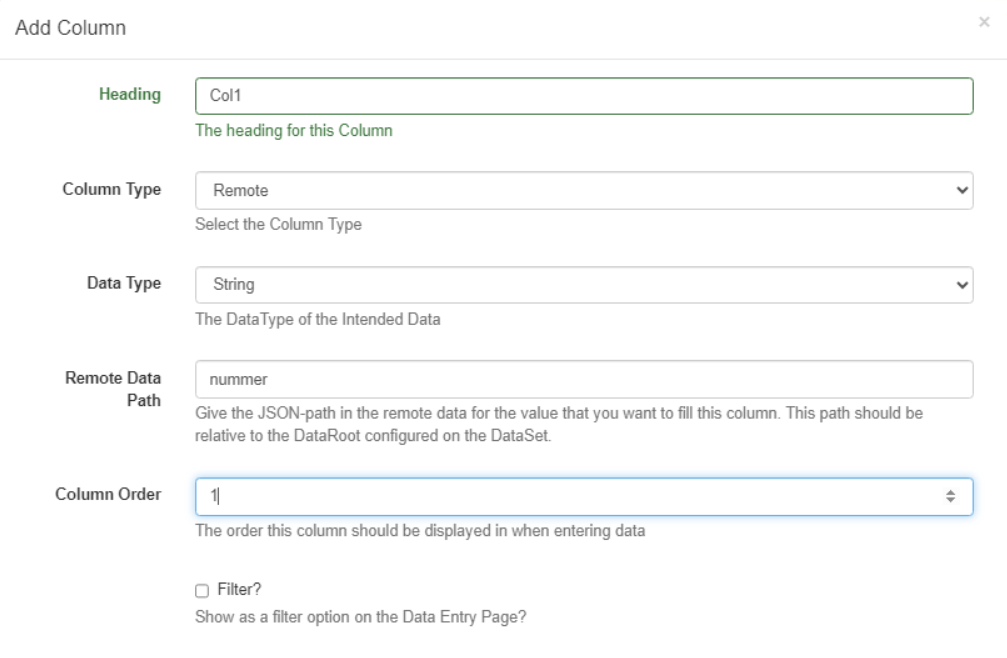Enable the Filter? checkbox
1007x658 pixels.
(x=202, y=591)
